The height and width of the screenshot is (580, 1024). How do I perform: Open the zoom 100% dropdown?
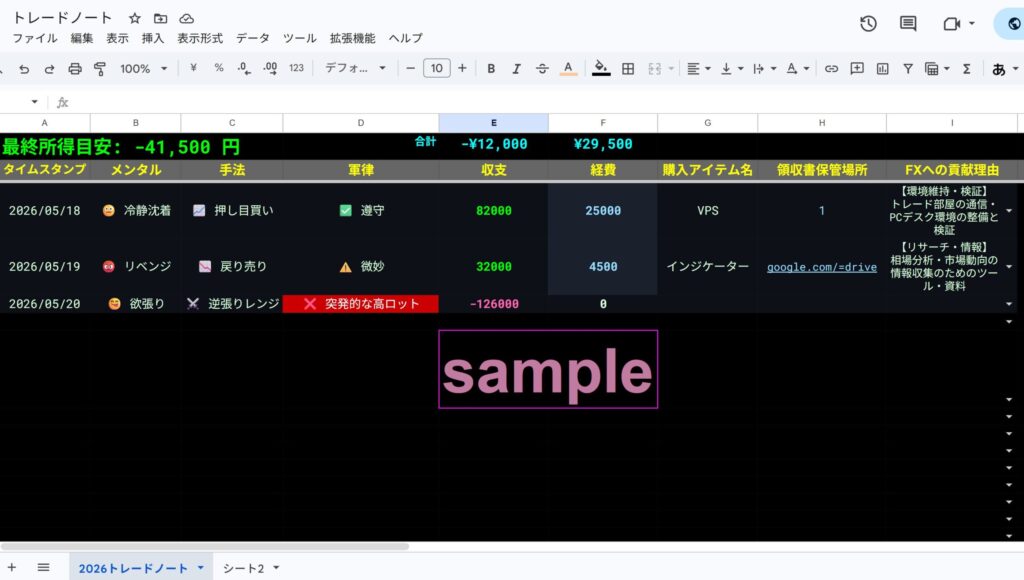144,69
